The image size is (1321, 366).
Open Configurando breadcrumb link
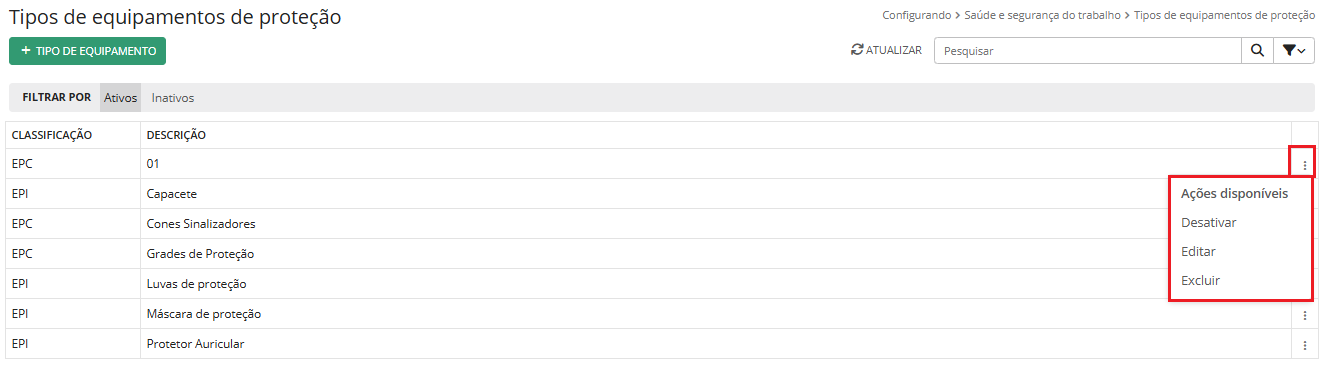point(916,16)
